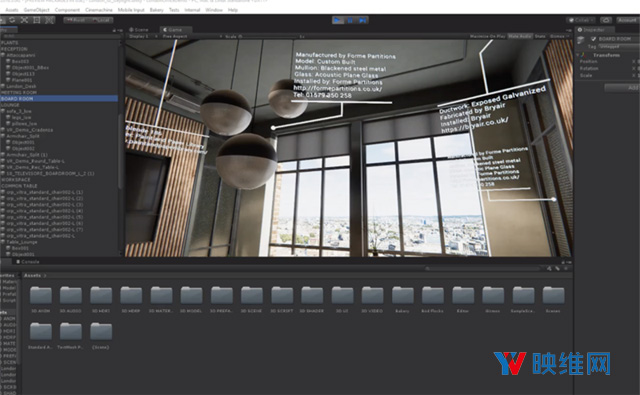Select WORKSPACE in hierarchy
640x395 pixels.
tap(59, 180)
